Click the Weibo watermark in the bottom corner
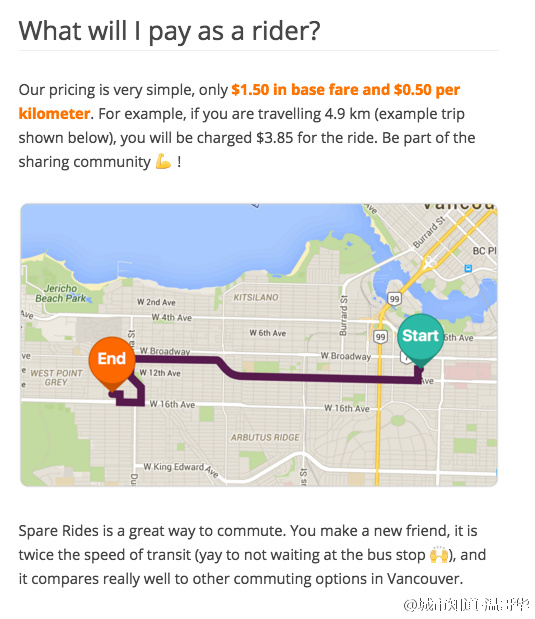 466,605
